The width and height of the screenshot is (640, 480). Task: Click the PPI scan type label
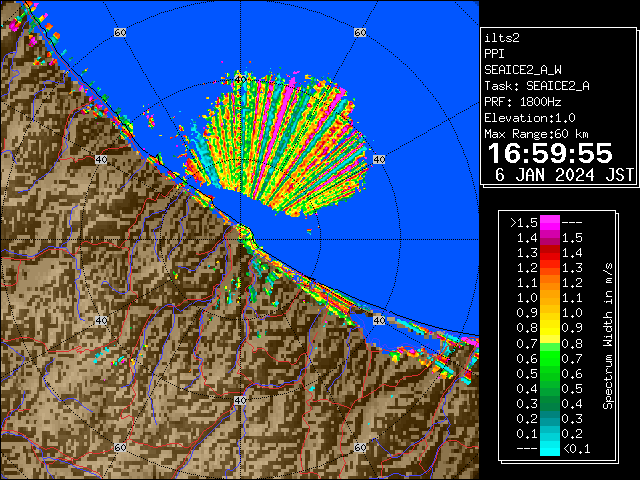click(x=494, y=54)
